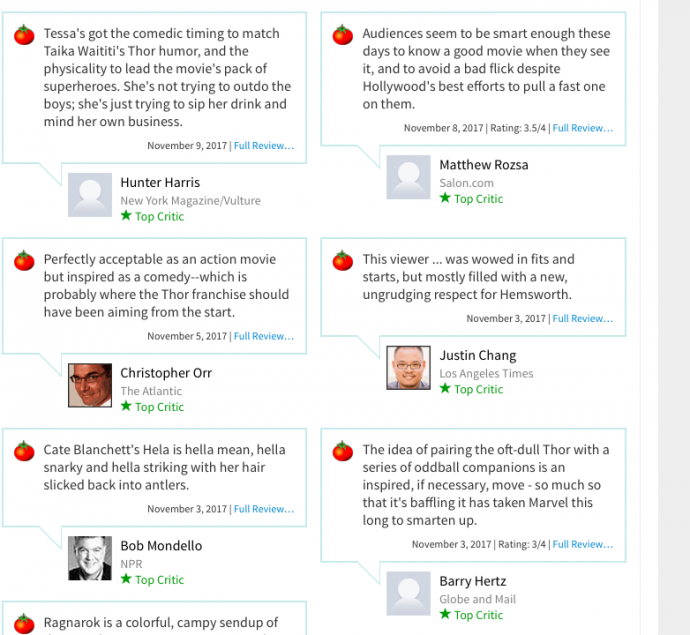Click green Top Critic star under Salon.com
The height and width of the screenshot is (635, 690).
[x=445, y=198]
